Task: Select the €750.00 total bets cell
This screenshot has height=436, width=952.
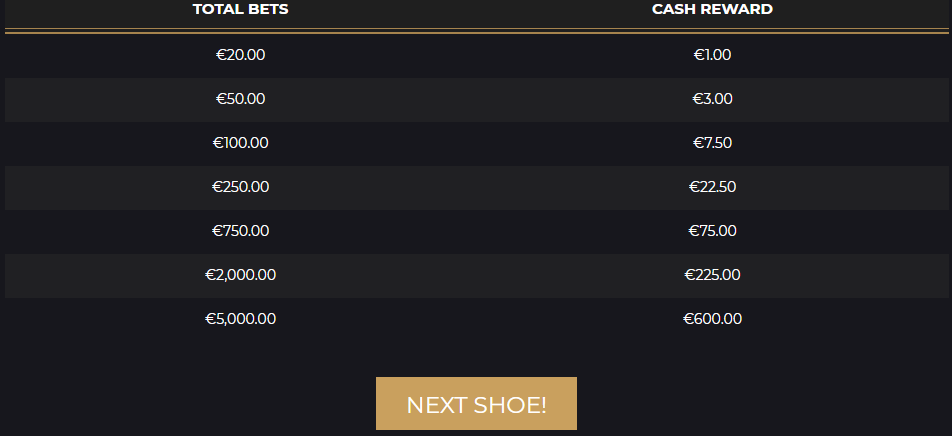Action: pyautogui.click(x=240, y=231)
